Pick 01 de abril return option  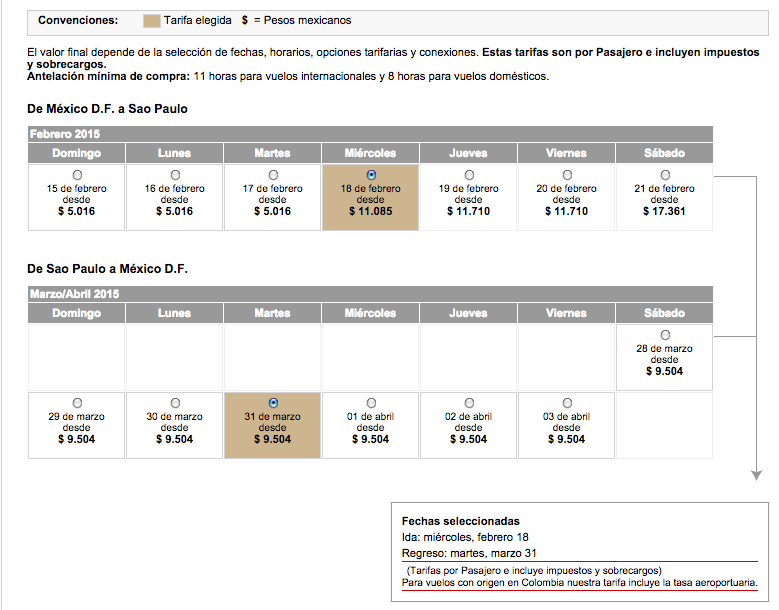(x=371, y=403)
